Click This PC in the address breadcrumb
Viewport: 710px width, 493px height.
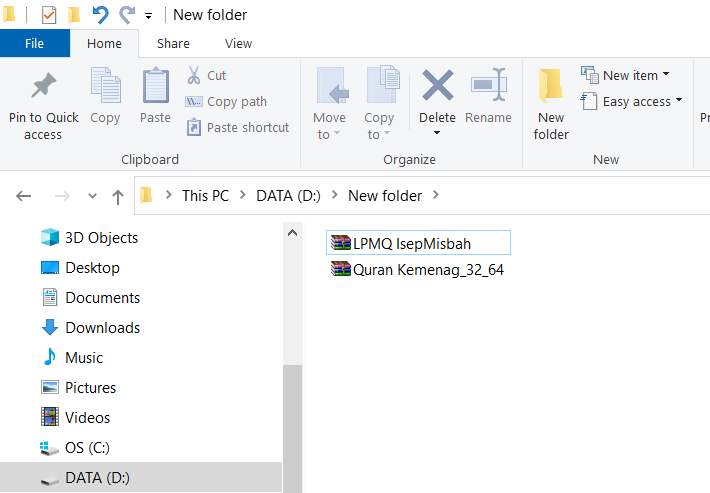(x=206, y=196)
